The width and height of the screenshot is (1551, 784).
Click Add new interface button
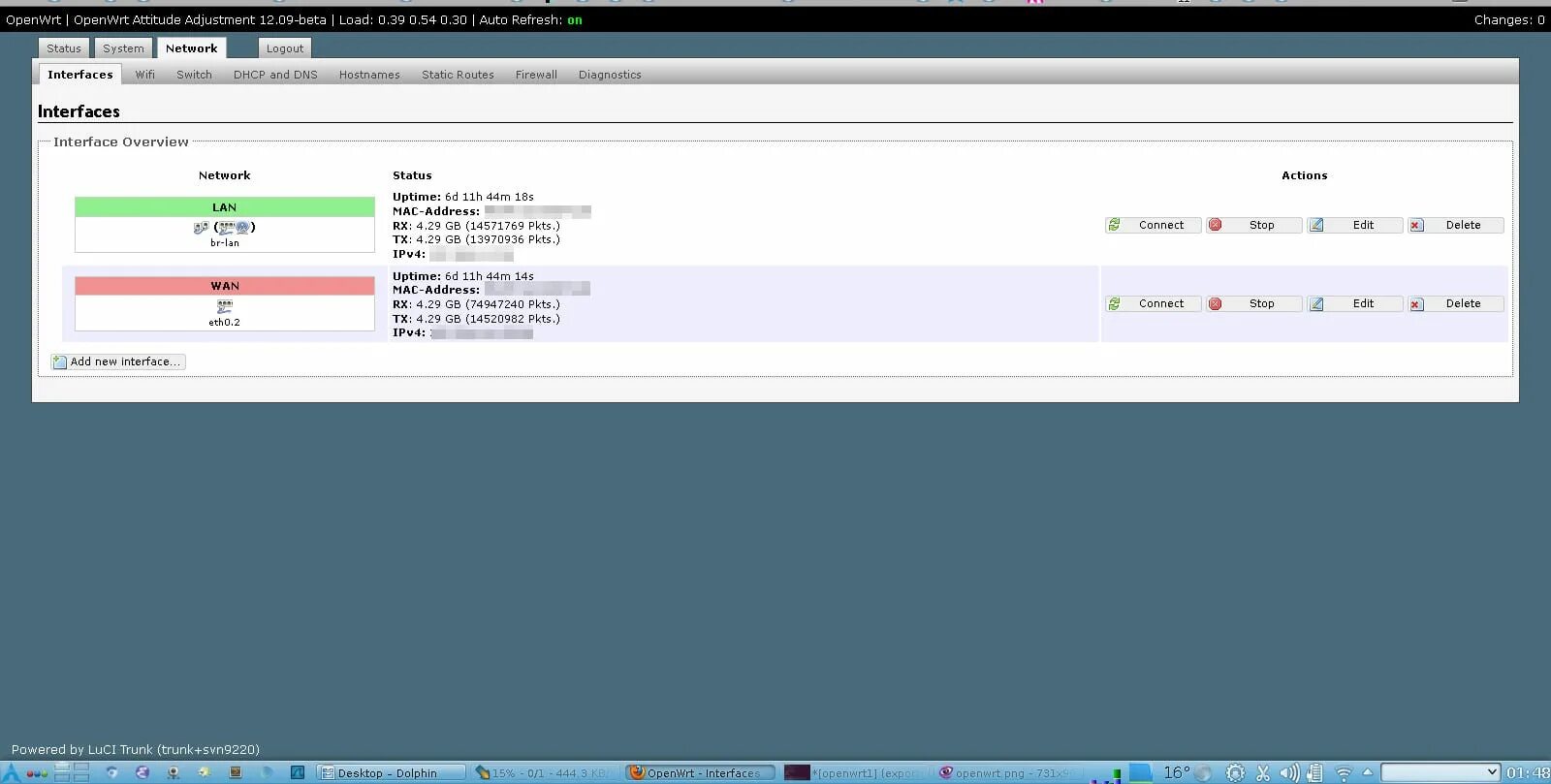point(118,361)
